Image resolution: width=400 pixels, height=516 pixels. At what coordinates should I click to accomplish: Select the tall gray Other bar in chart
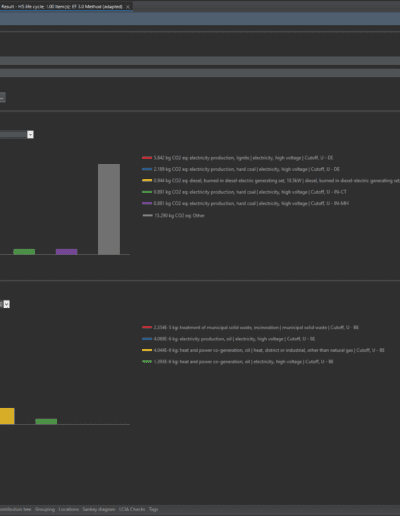point(109,209)
